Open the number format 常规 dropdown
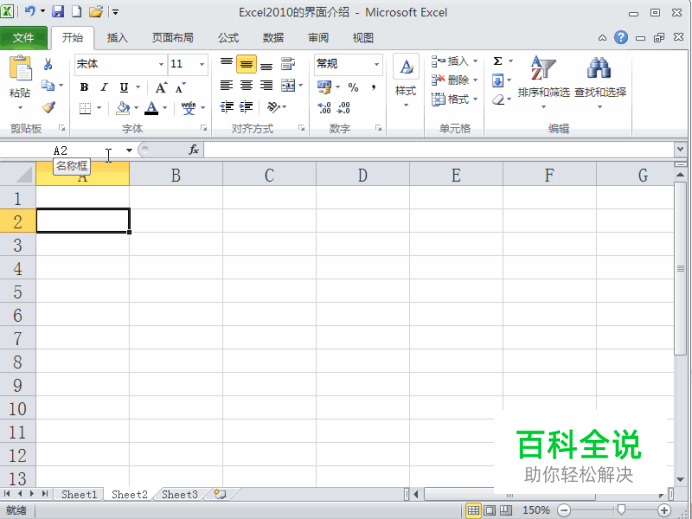Image resolution: width=692 pixels, height=519 pixels. pos(376,64)
